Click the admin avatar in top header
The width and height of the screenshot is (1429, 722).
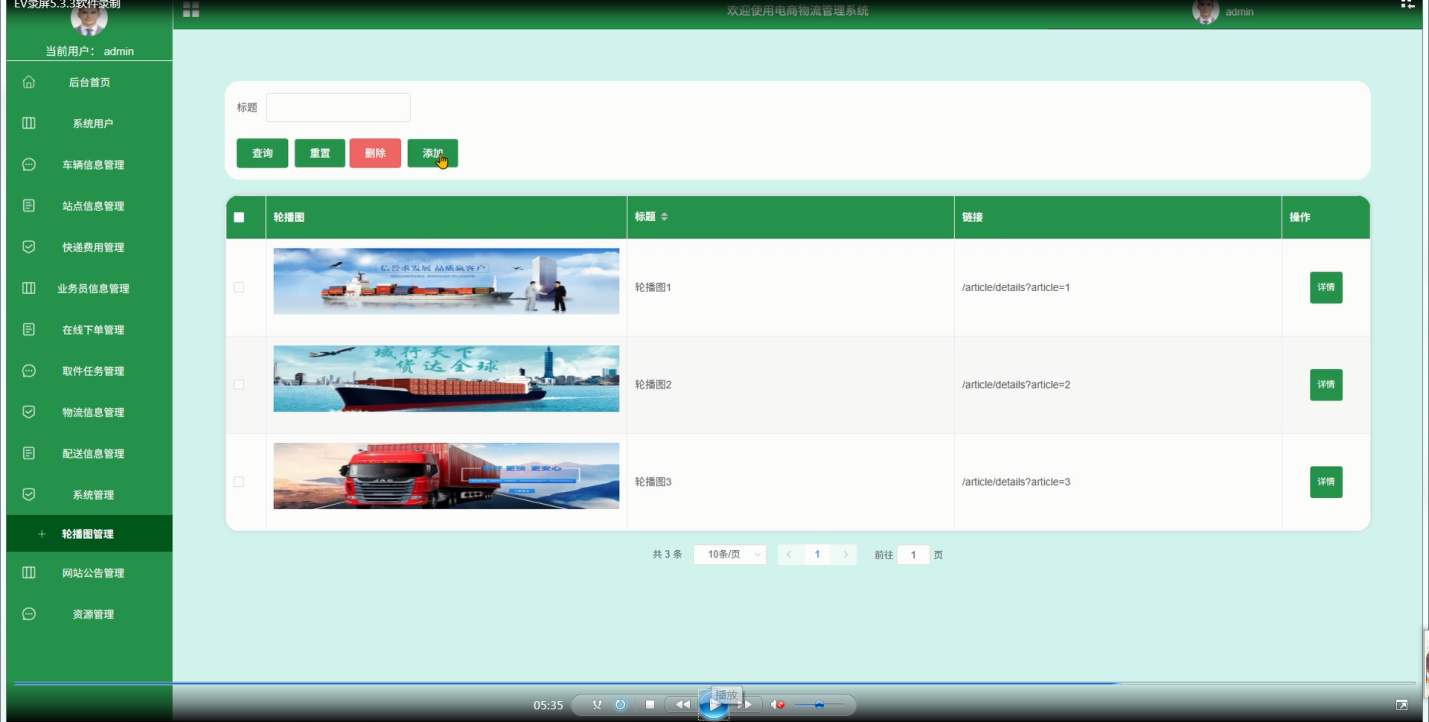pyautogui.click(x=1206, y=11)
